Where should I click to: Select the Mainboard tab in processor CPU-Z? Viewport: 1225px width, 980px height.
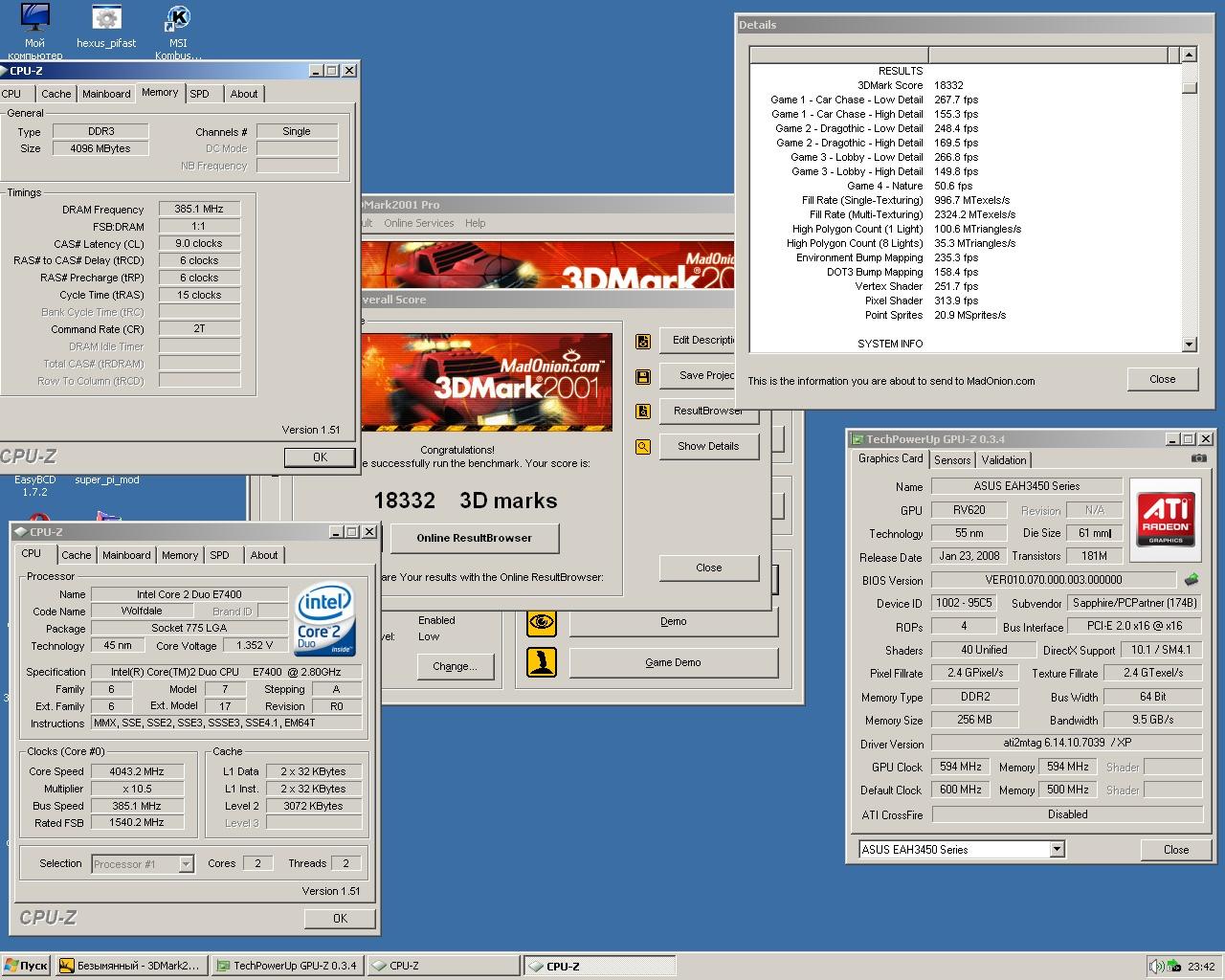click(x=126, y=555)
